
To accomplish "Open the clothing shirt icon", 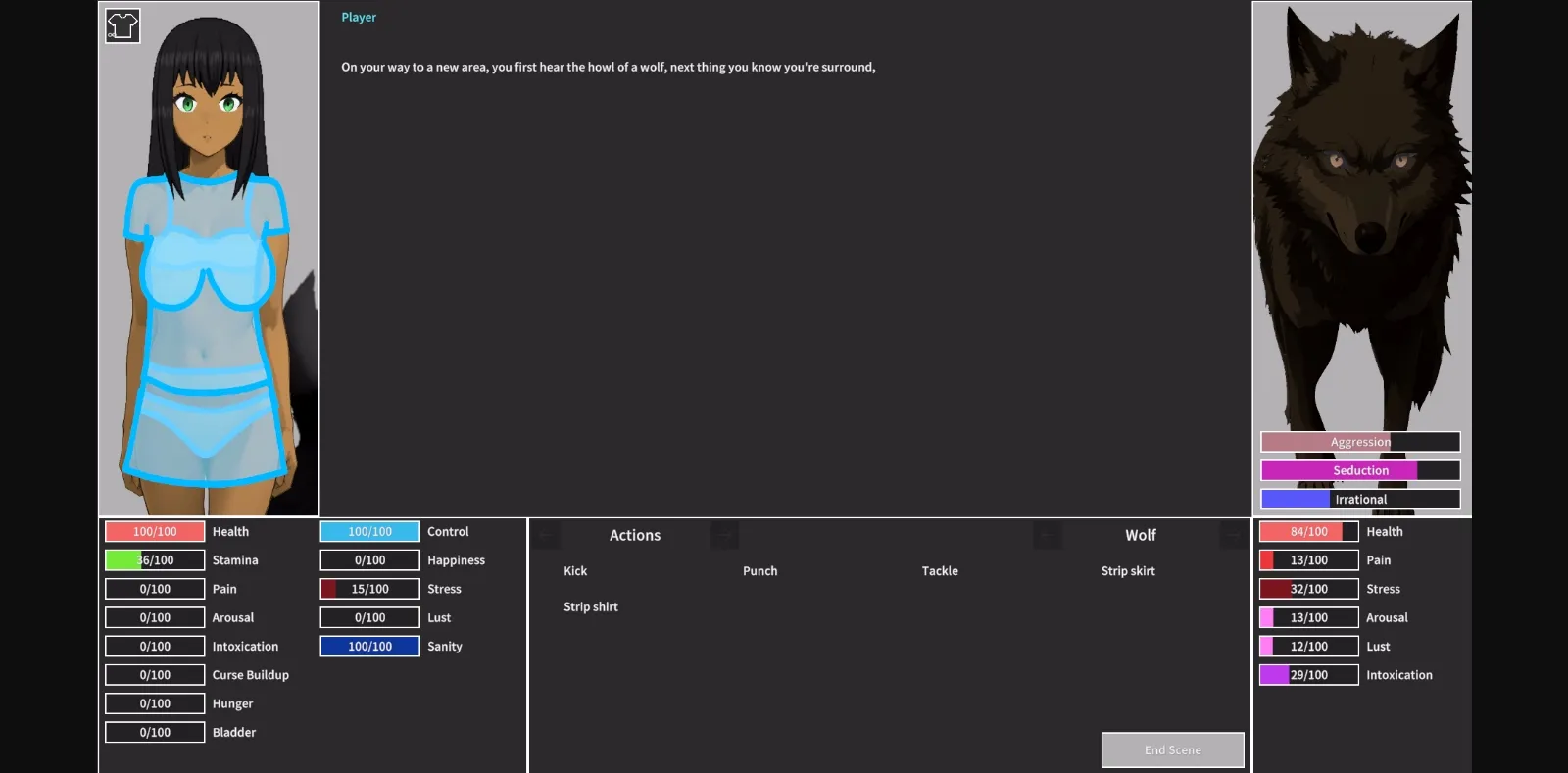I will click(122, 26).
